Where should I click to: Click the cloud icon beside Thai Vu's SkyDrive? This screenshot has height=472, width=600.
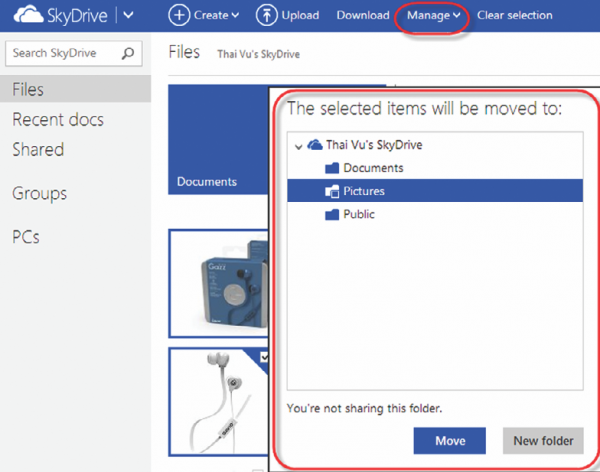[x=315, y=145]
